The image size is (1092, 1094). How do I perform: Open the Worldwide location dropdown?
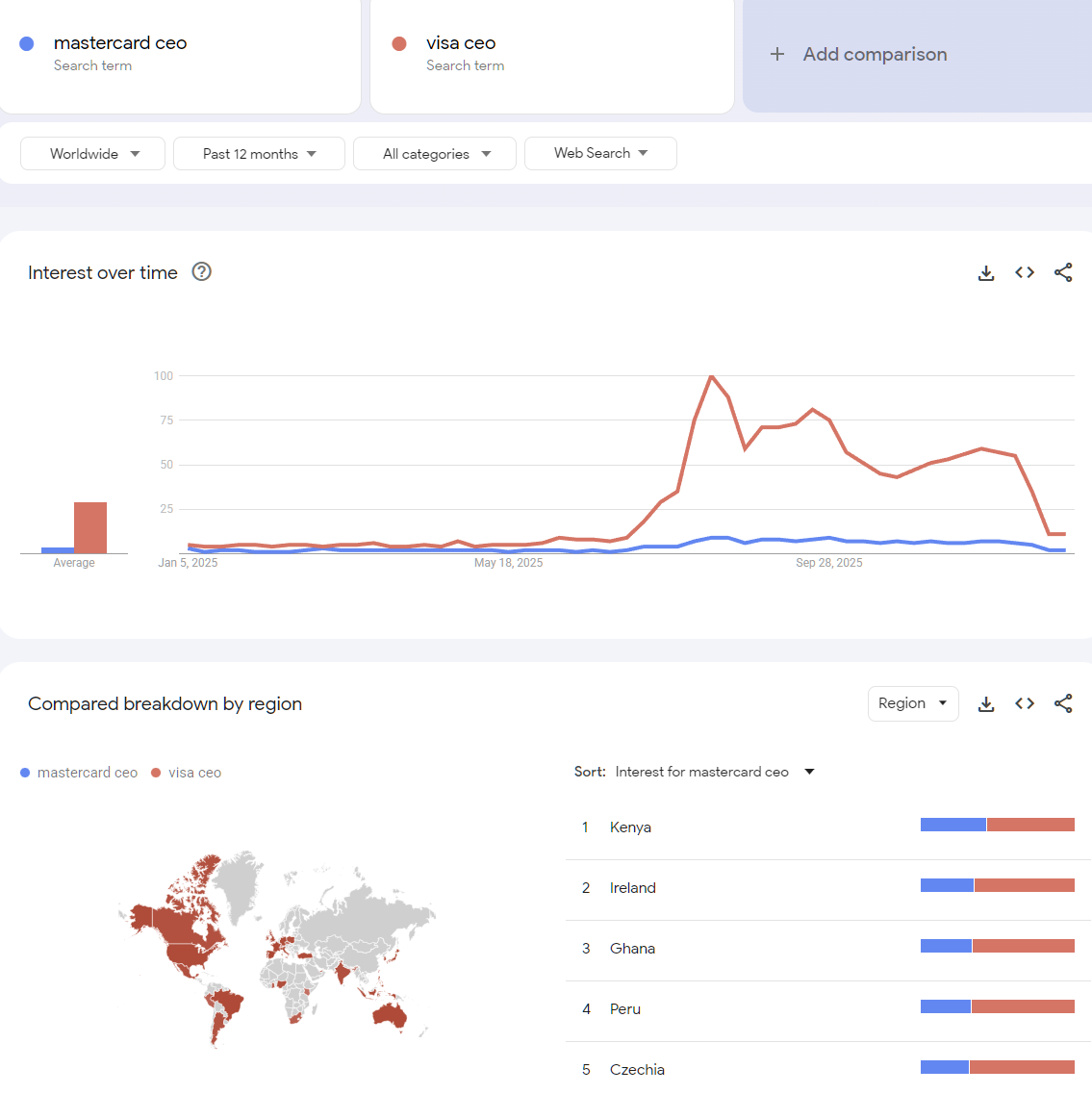coord(92,154)
